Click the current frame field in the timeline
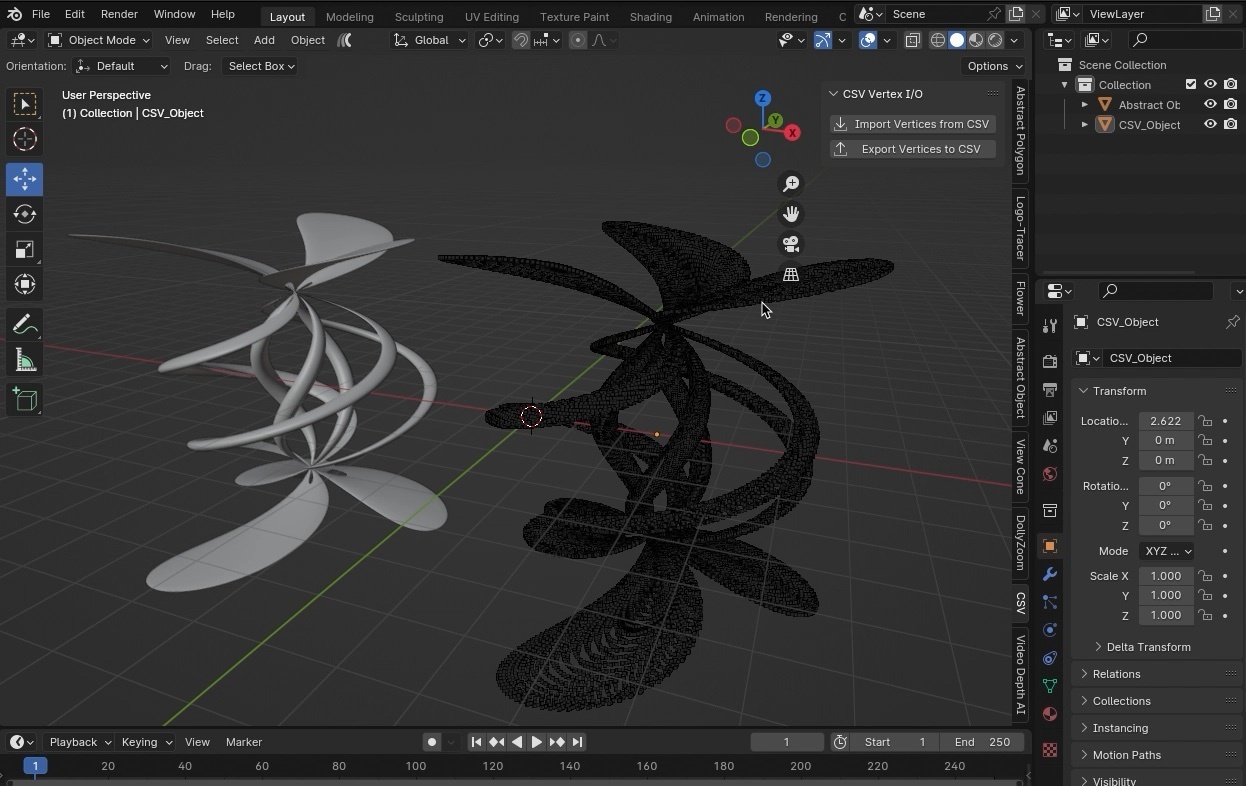1246x786 pixels. [787, 742]
